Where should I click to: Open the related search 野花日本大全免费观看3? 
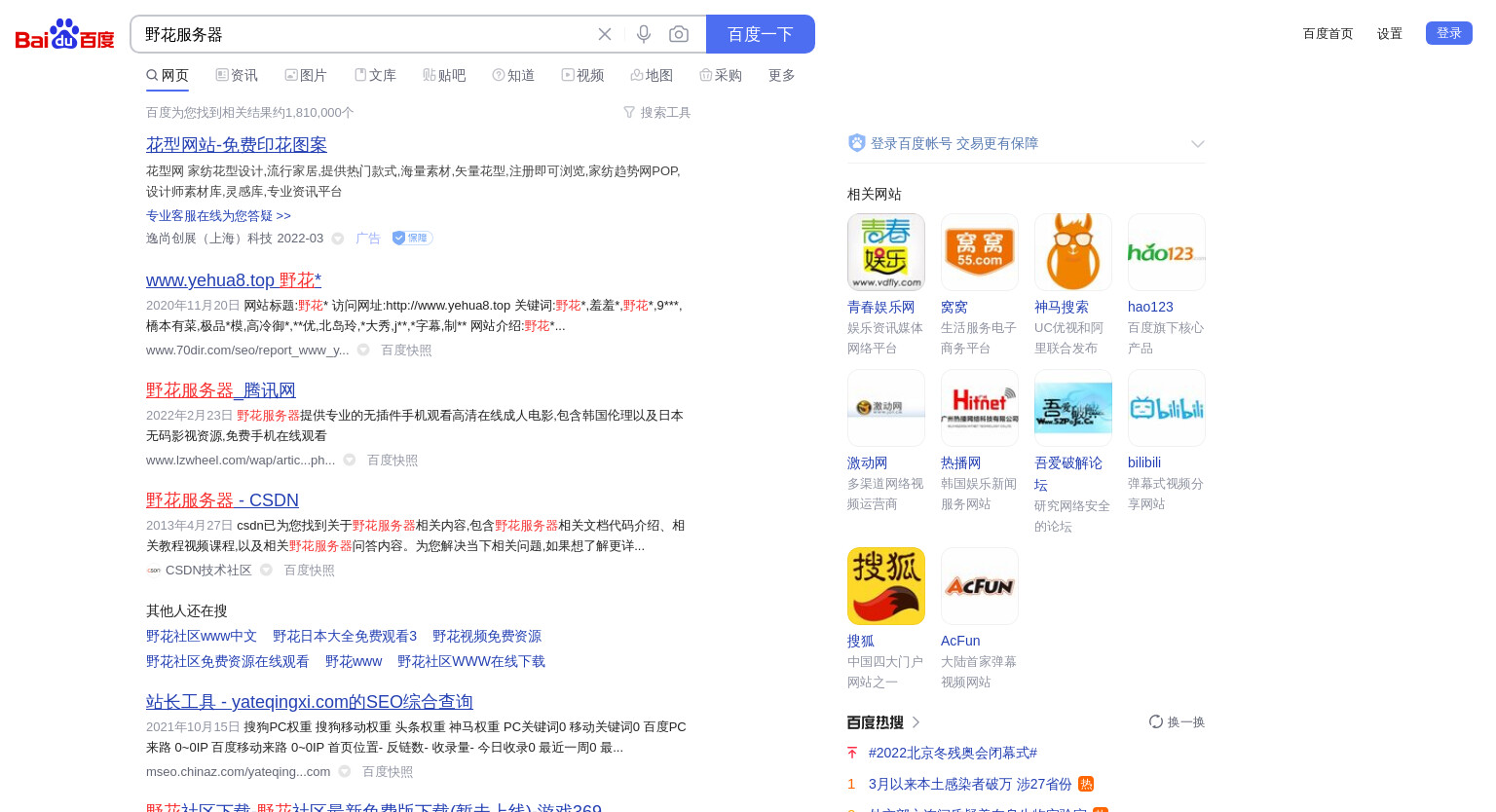[345, 636]
